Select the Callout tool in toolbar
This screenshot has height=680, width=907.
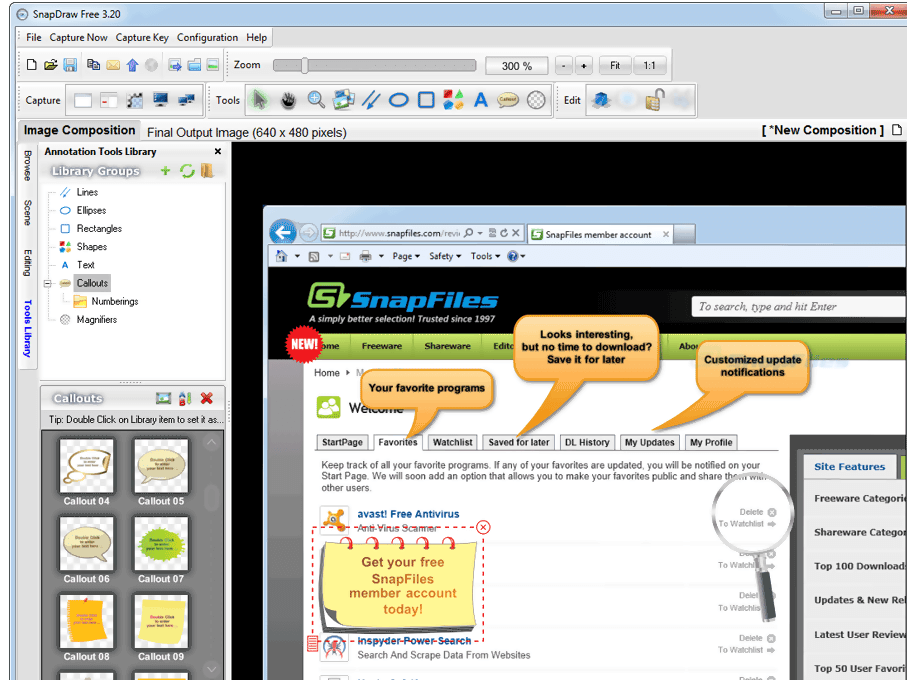click(x=508, y=100)
